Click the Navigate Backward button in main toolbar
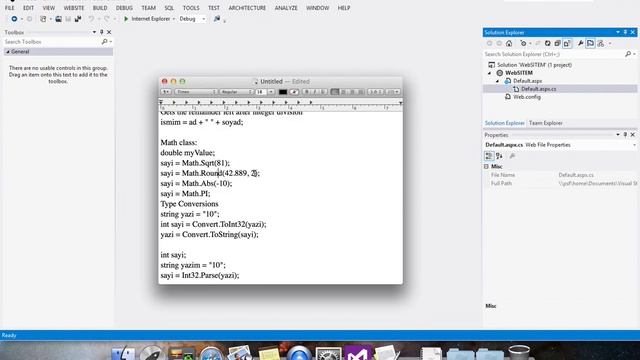The height and width of the screenshot is (360, 640). 14,19
